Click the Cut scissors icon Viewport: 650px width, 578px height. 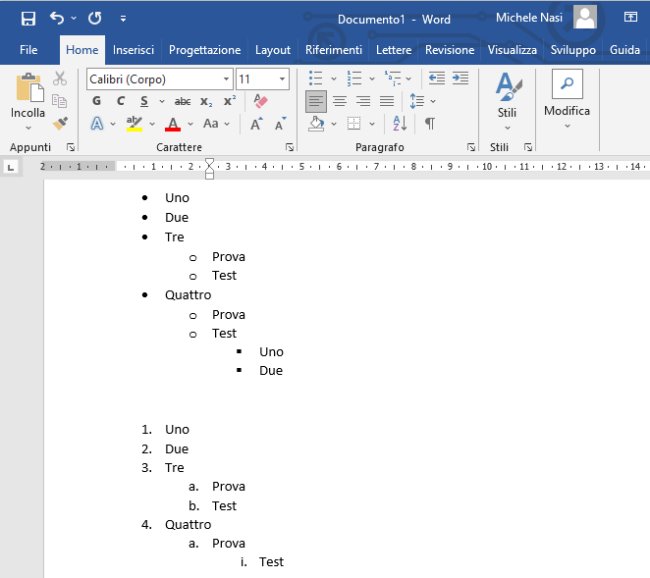pyautogui.click(x=60, y=78)
